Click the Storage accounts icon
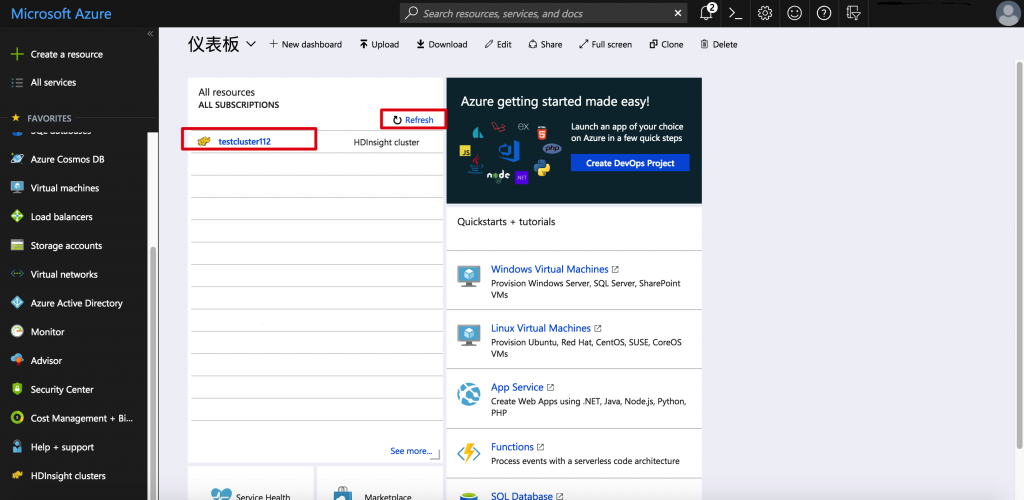 click(x=18, y=245)
